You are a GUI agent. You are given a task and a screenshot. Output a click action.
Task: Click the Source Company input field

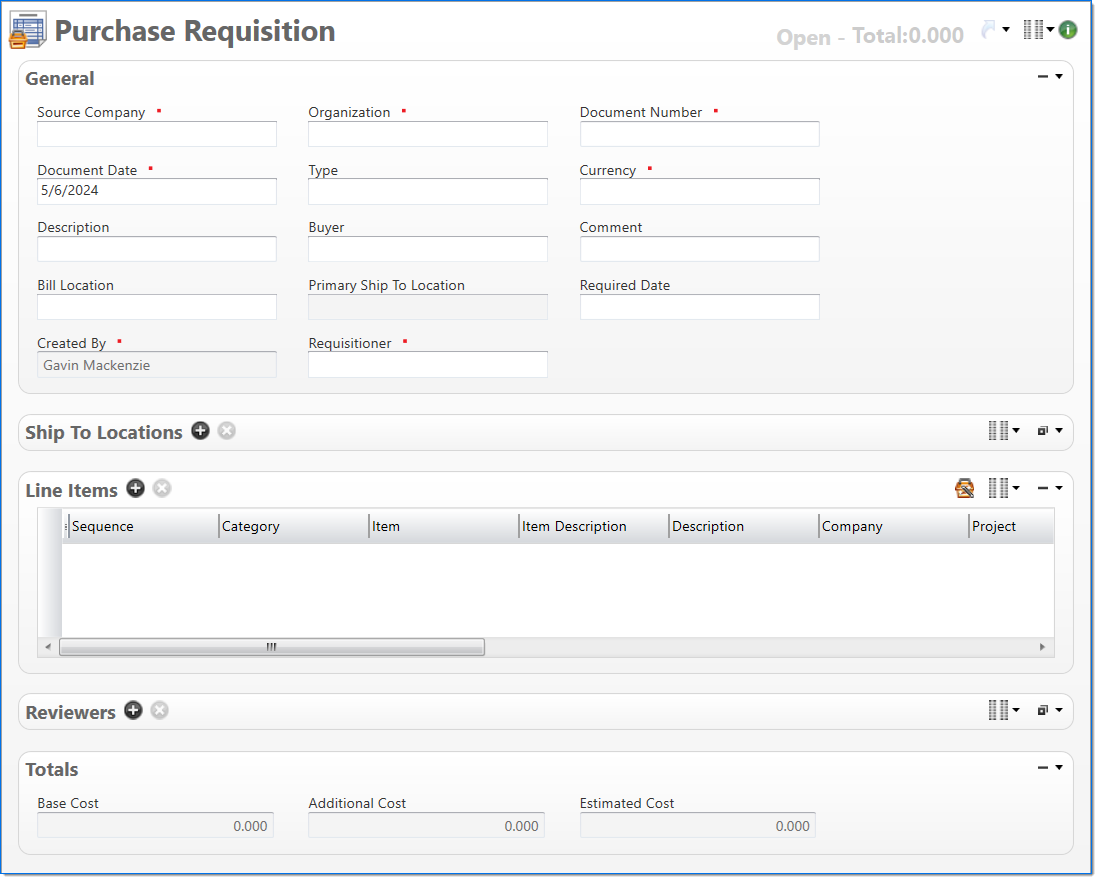157,134
